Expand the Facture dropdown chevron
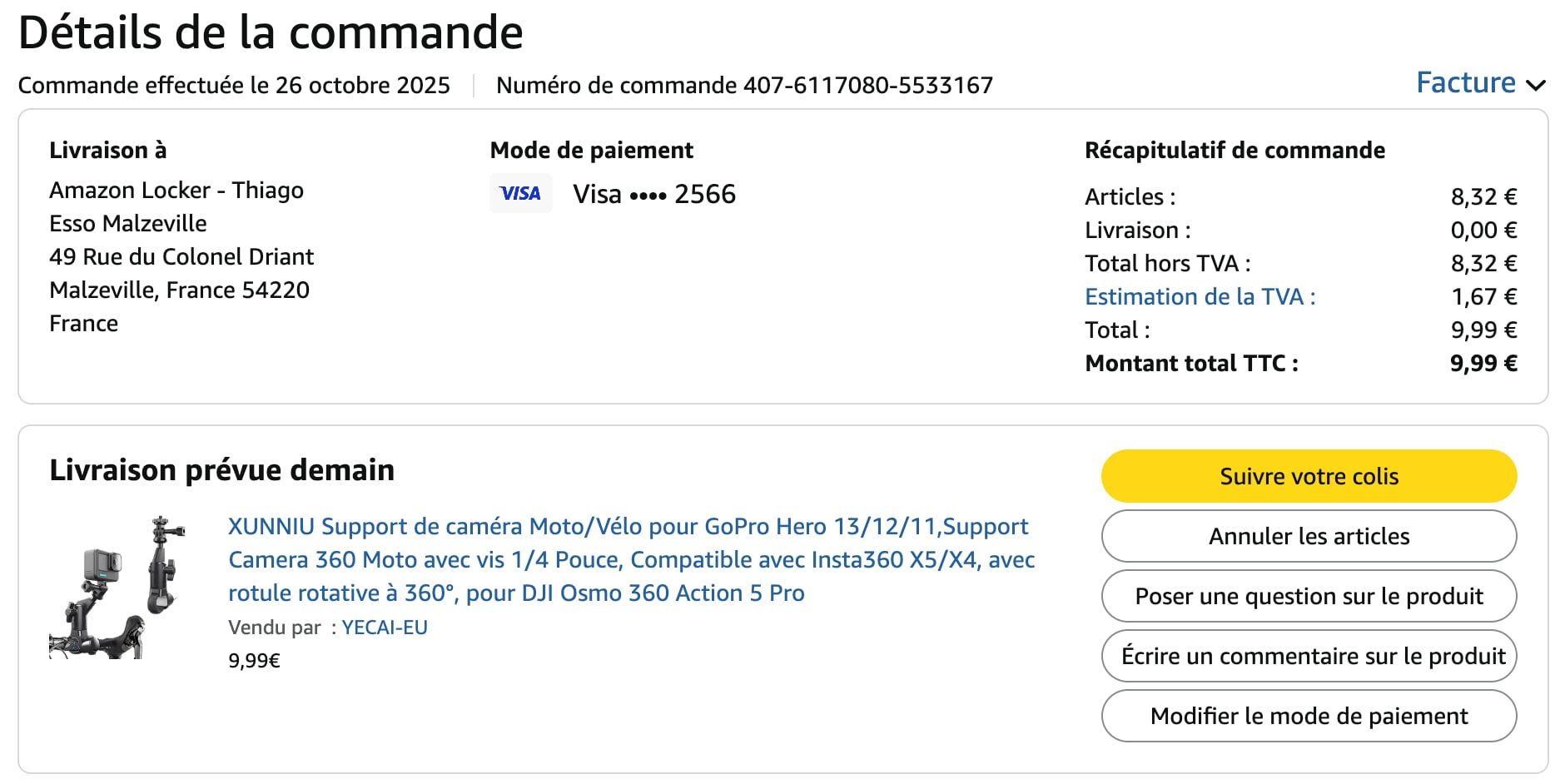1560x784 pixels. [1535, 84]
